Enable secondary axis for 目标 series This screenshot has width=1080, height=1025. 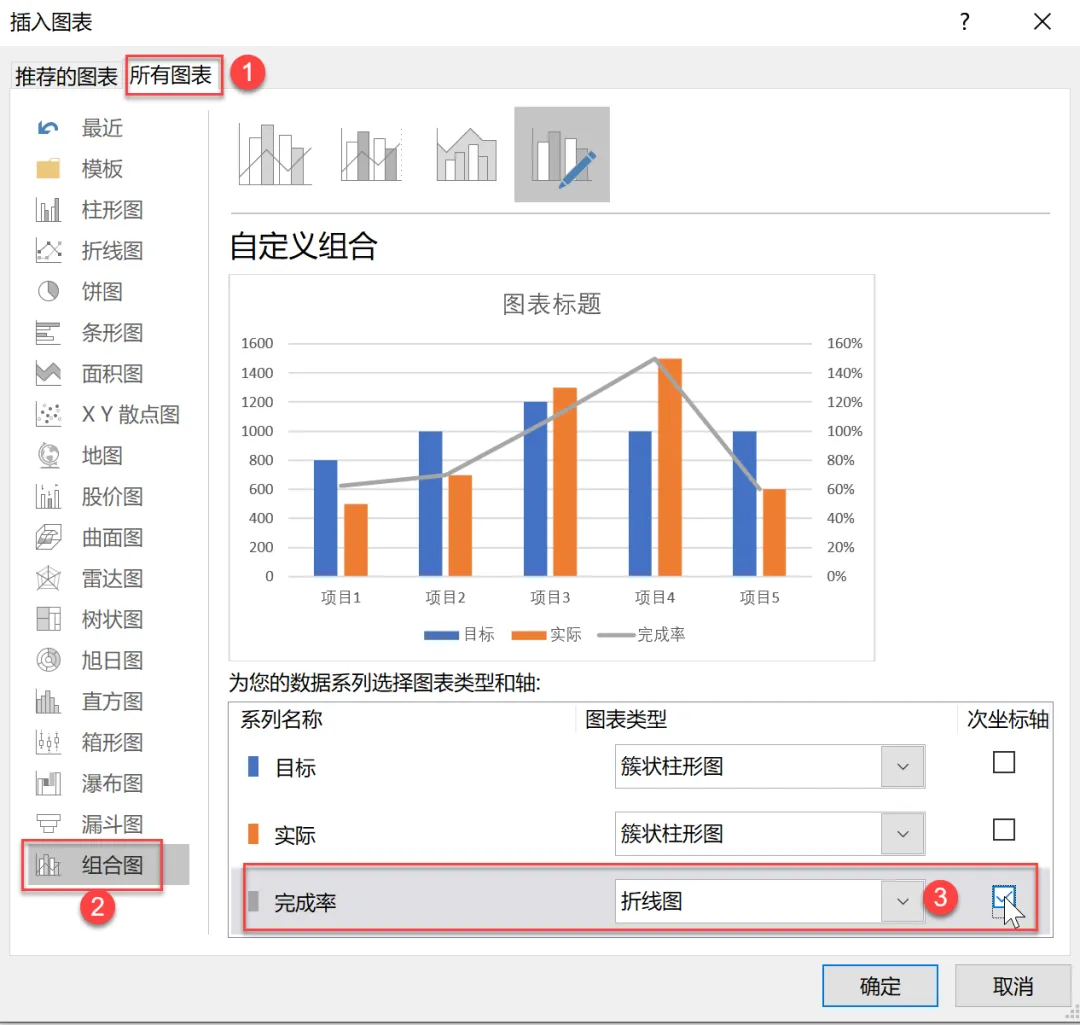pyautogui.click(x=1004, y=763)
